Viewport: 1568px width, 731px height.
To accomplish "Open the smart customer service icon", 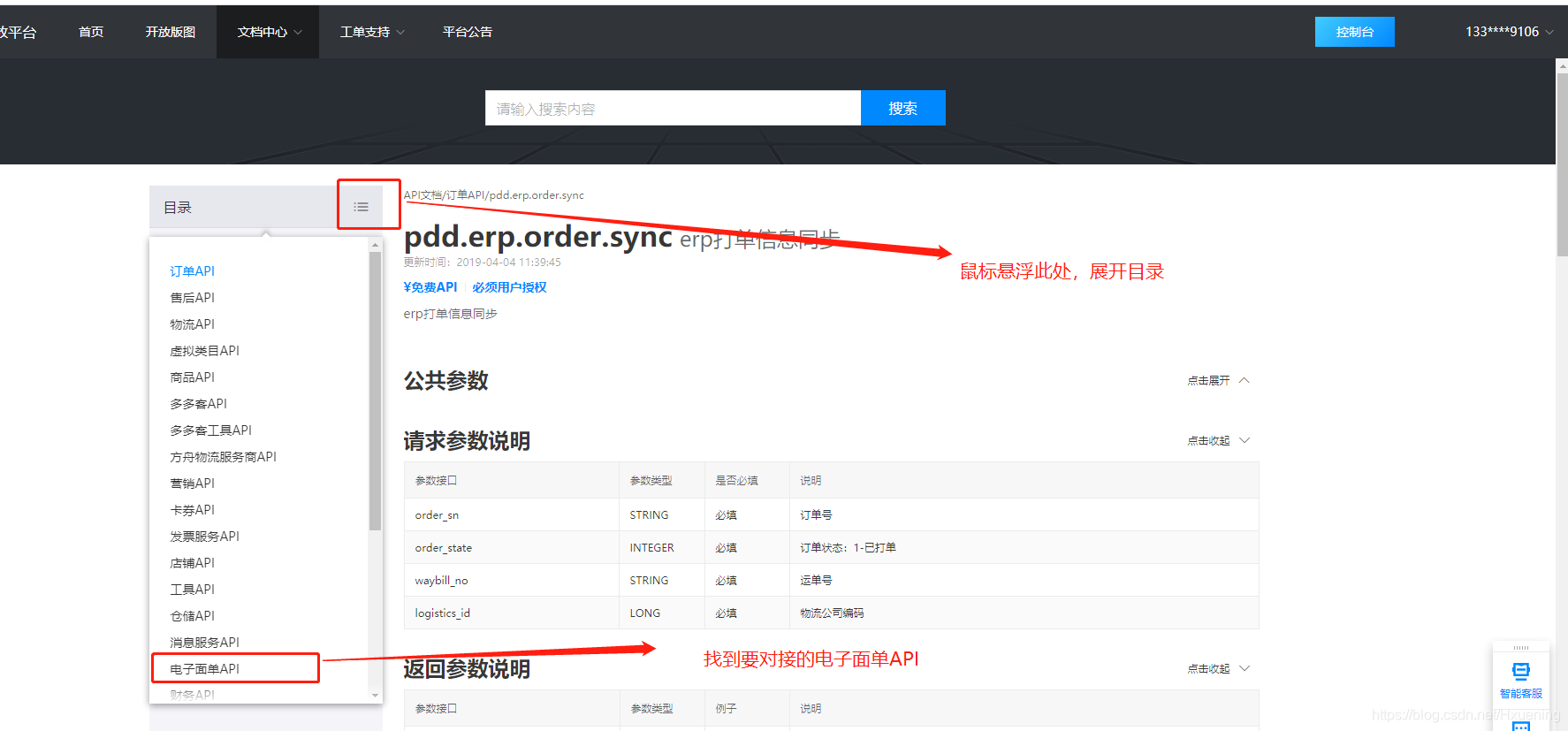I will click(1520, 679).
